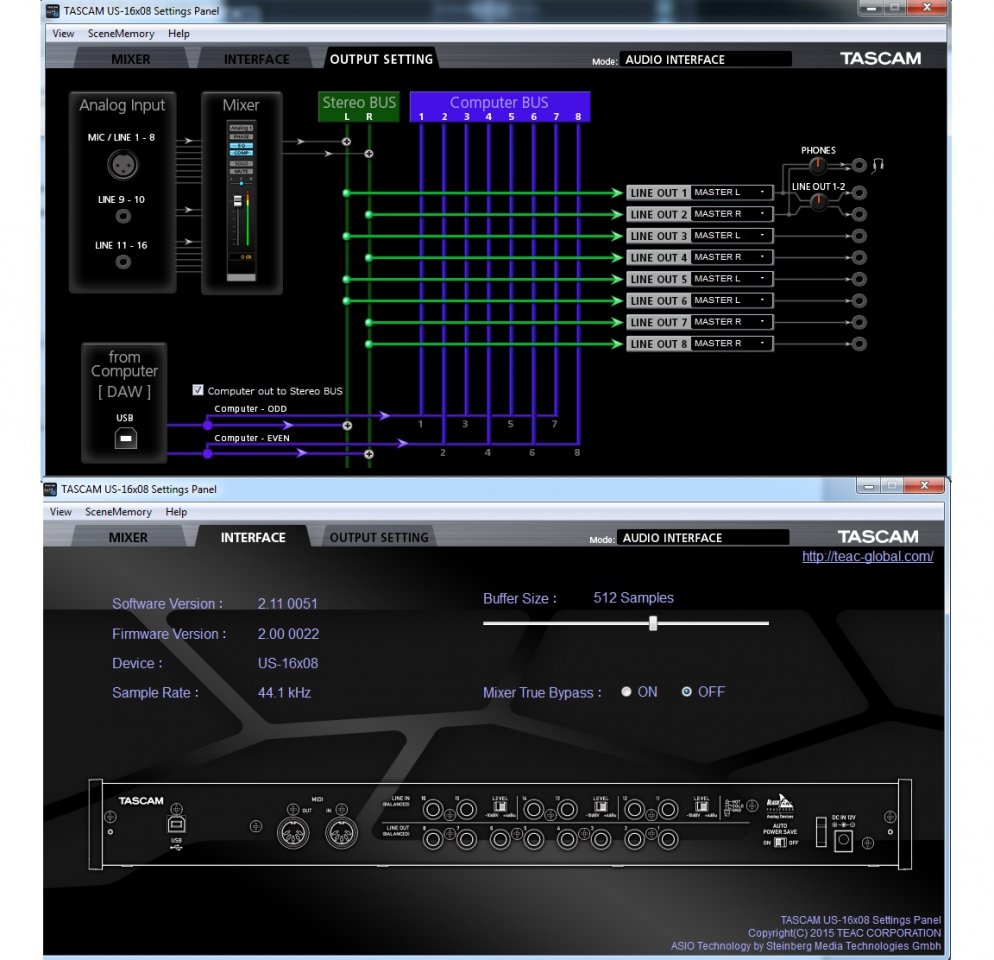
Task: Click the MIDI OUT connector on rear panel
Action: pos(293,833)
